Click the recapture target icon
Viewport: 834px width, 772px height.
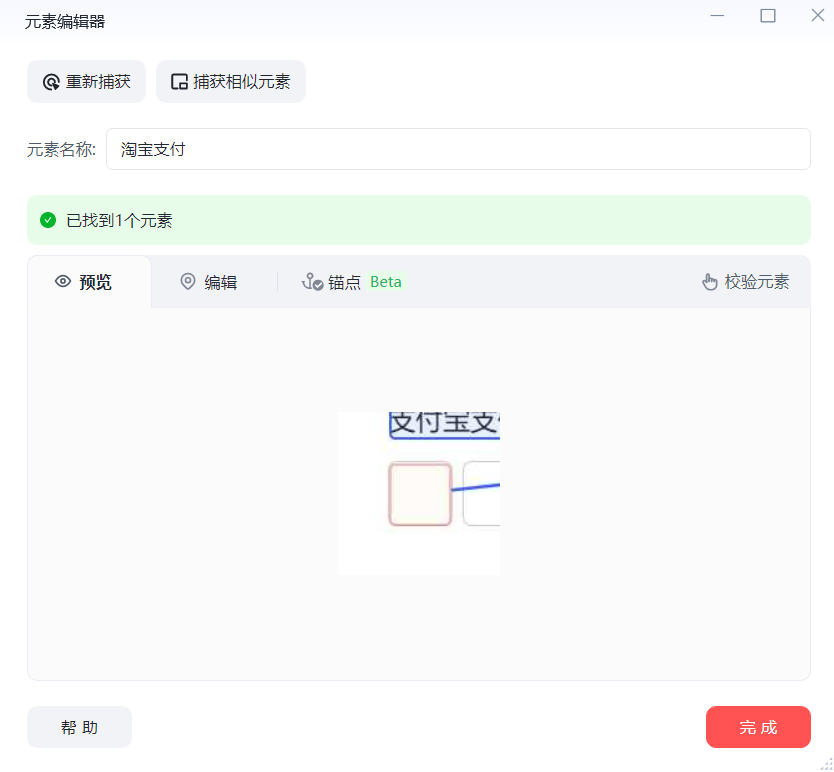tap(51, 82)
